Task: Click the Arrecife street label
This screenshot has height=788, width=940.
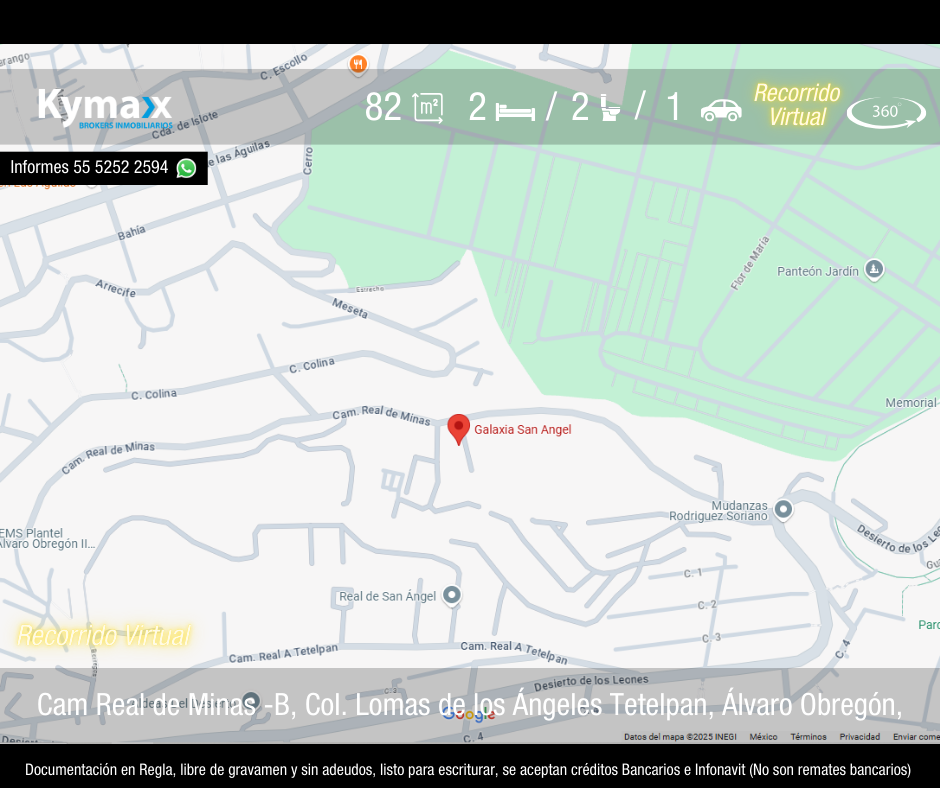Action: [x=116, y=288]
